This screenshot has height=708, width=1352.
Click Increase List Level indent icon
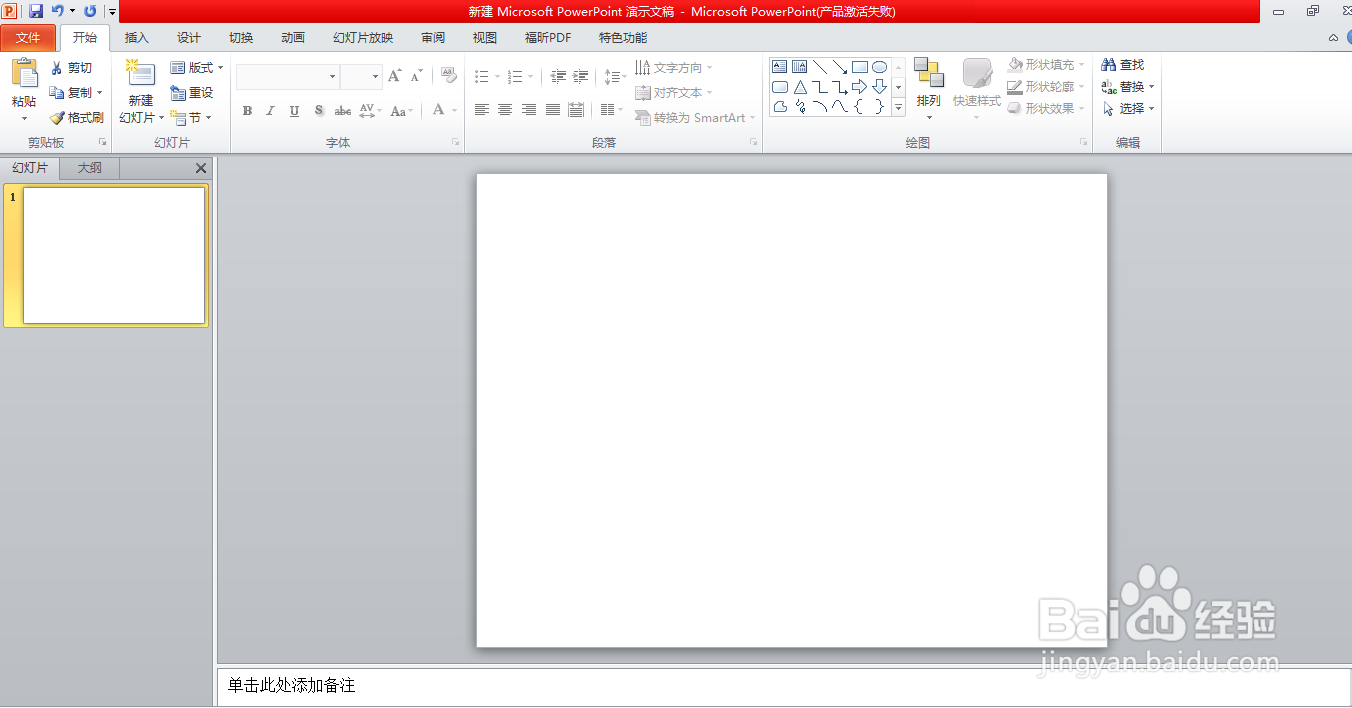[x=580, y=76]
